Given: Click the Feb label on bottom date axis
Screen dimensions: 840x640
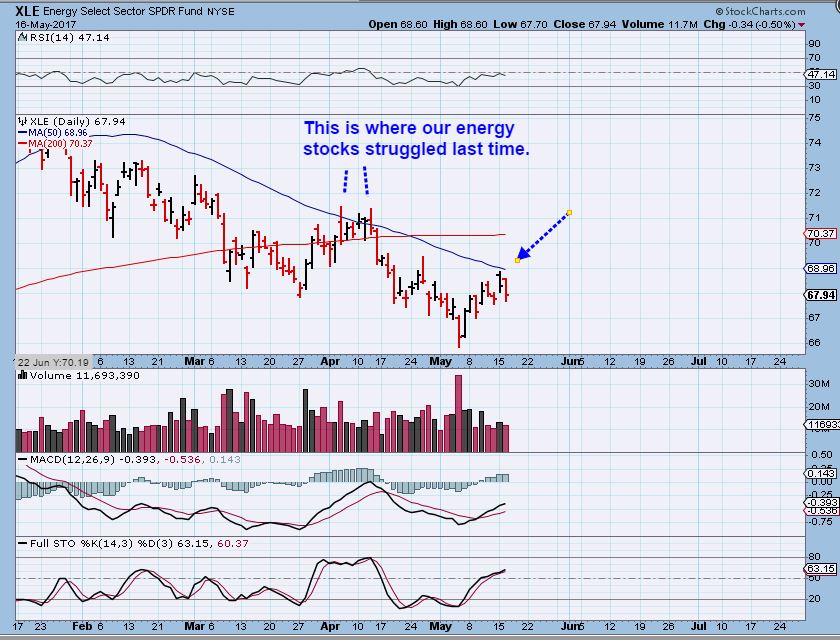Looking at the screenshot, I should (x=82, y=626).
